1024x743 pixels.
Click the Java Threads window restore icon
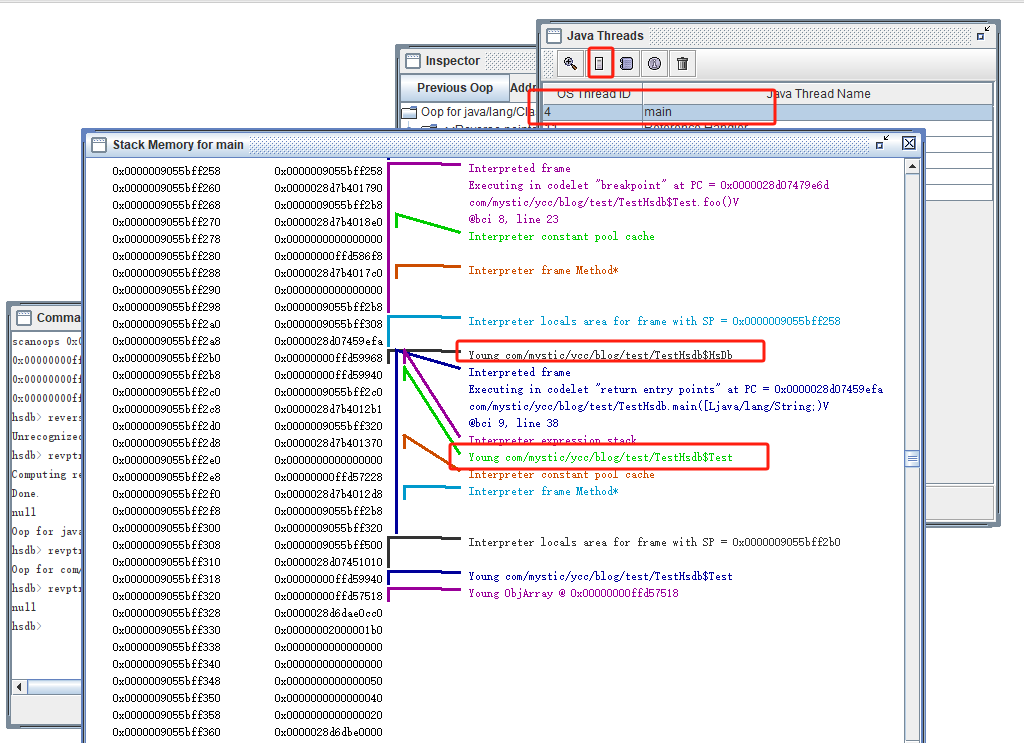click(x=983, y=34)
